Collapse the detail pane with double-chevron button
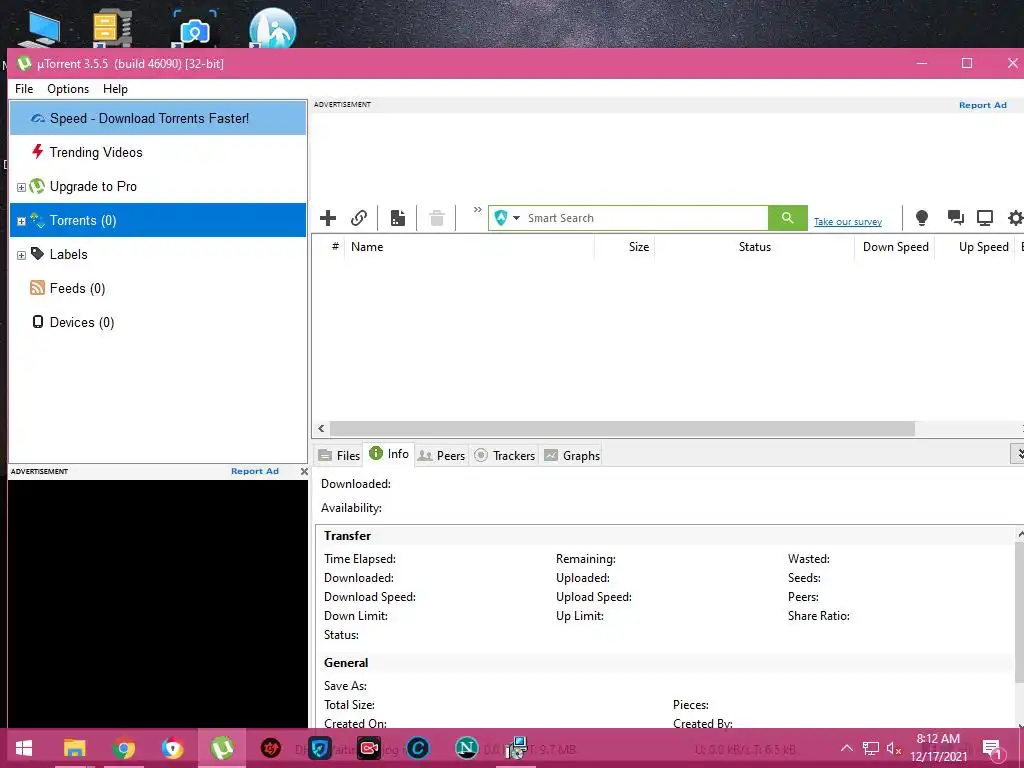This screenshot has width=1024, height=768. (1018, 453)
